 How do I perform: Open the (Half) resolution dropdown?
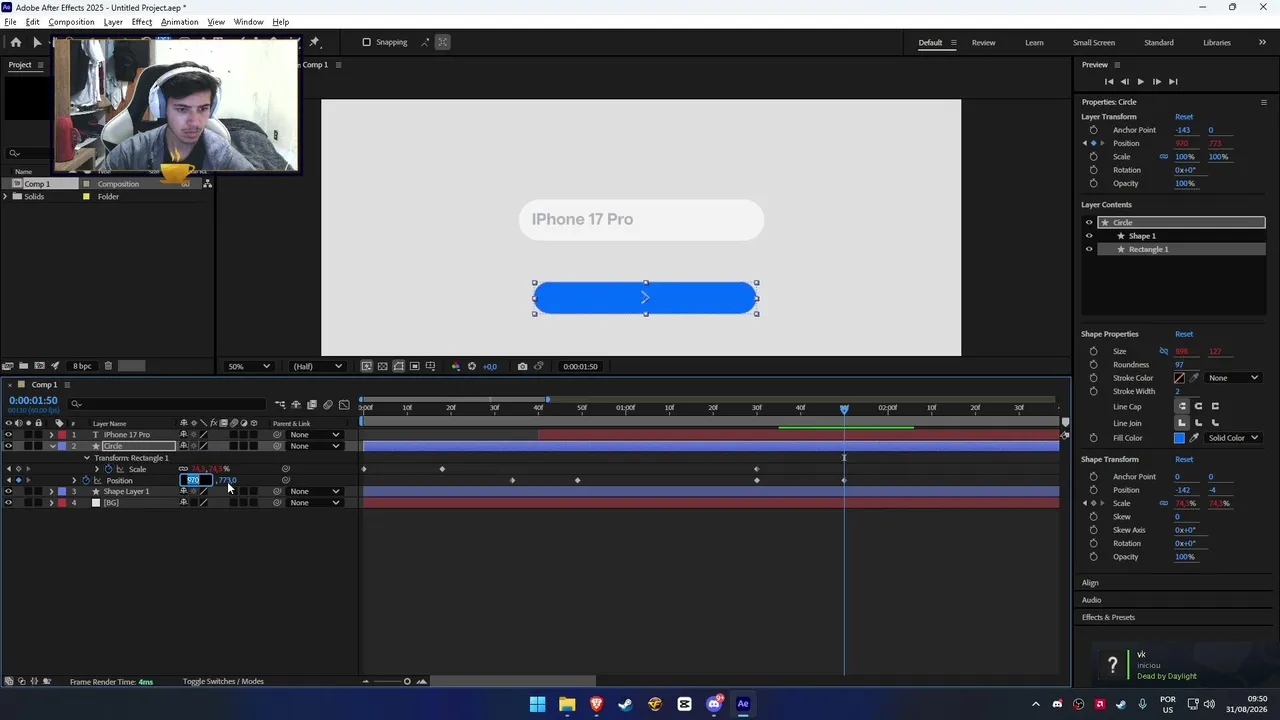(x=316, y=366)
